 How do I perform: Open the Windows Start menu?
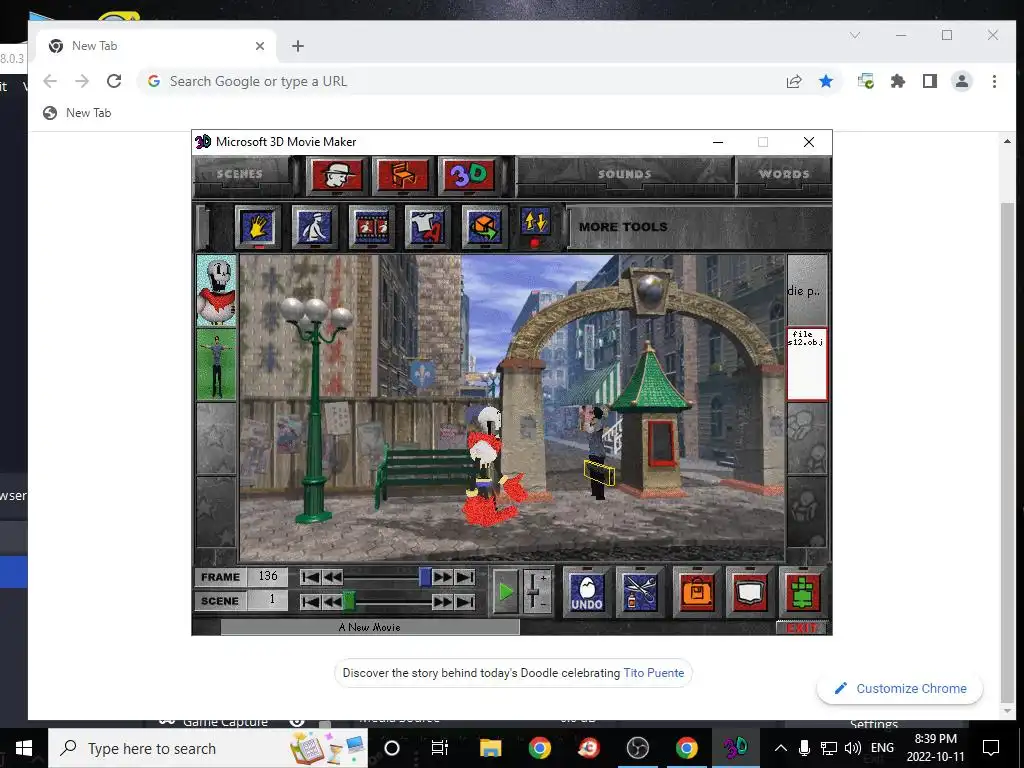coord(24,748)
